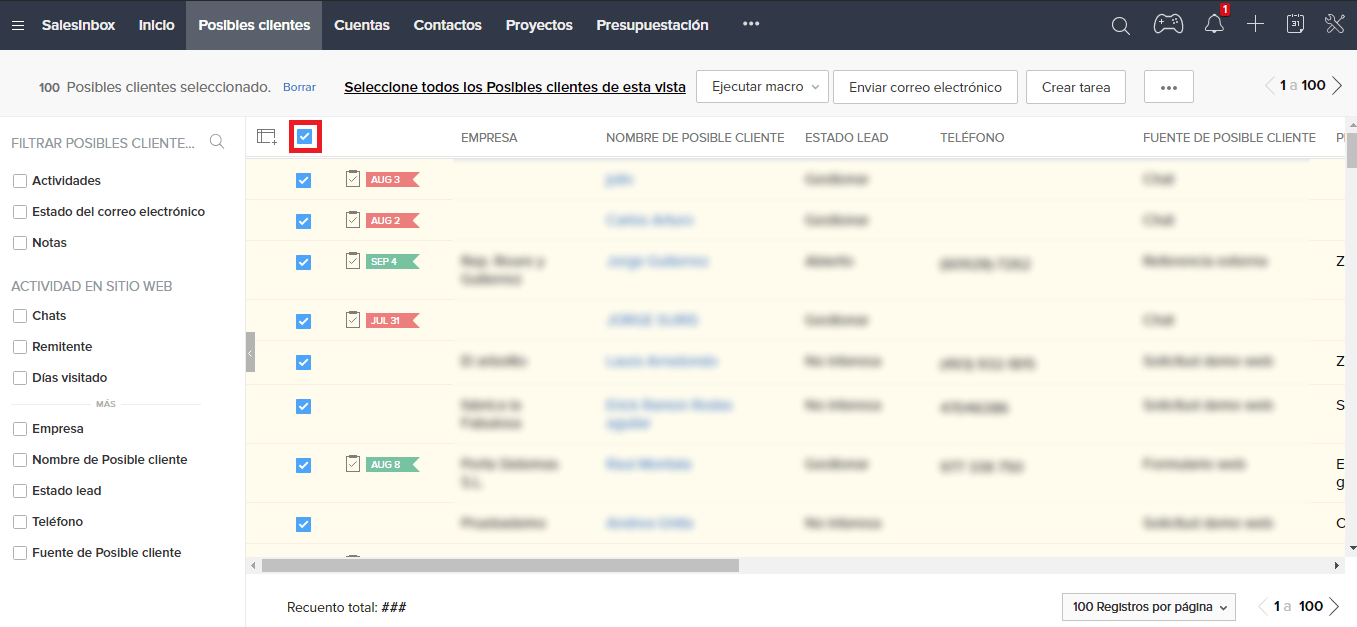Tick the Chats filter checkbox
Image resolution: width=1357 pixels, height=627 pixels.
tap(20, 316)
